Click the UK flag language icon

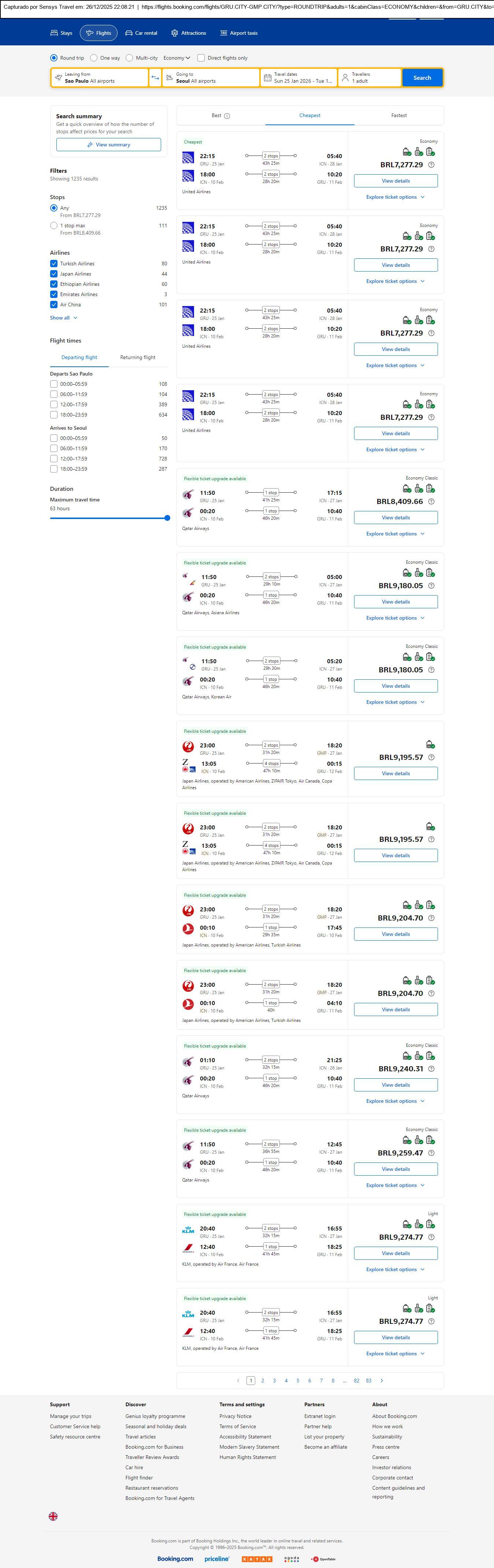(53, 1516)
